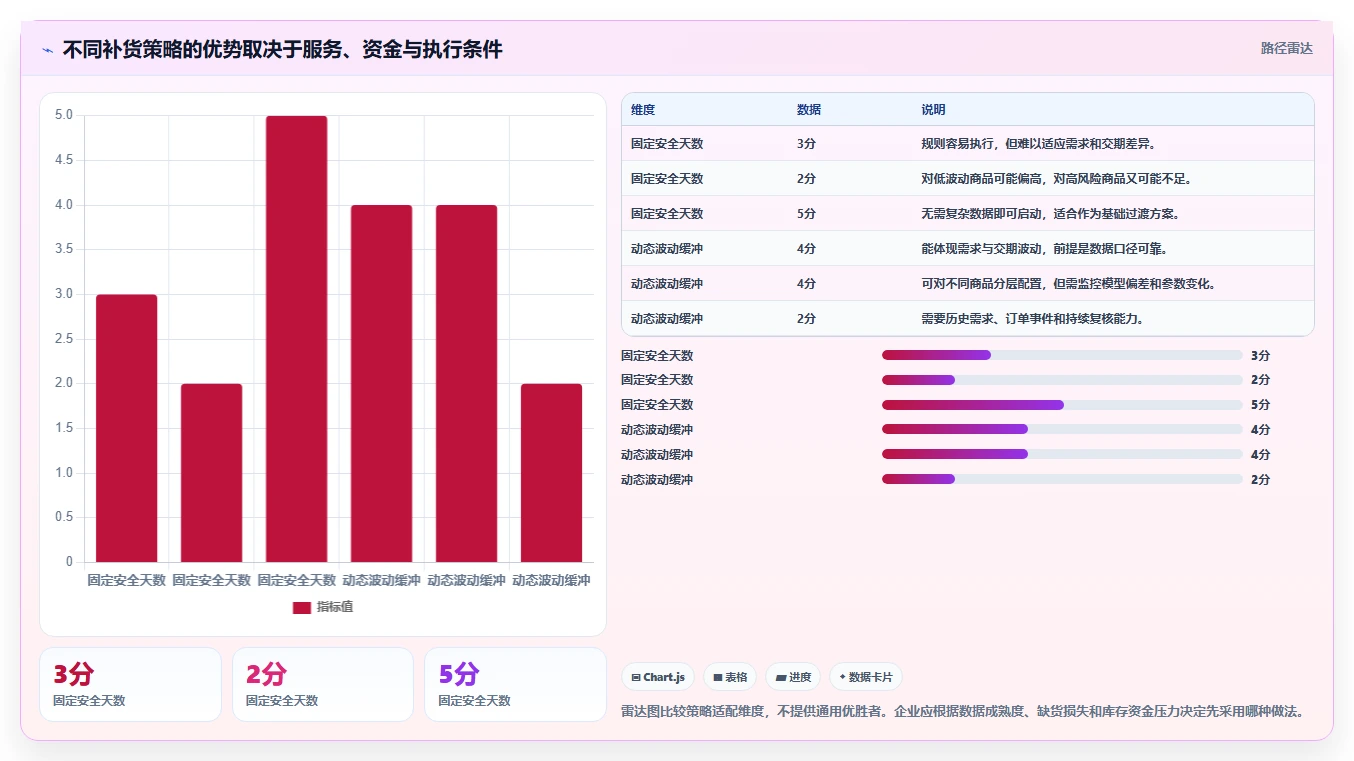Click the row 规则容易执行，但难以适应需求和交期差异
This screenshot has width=1354, height=761.
967,143
